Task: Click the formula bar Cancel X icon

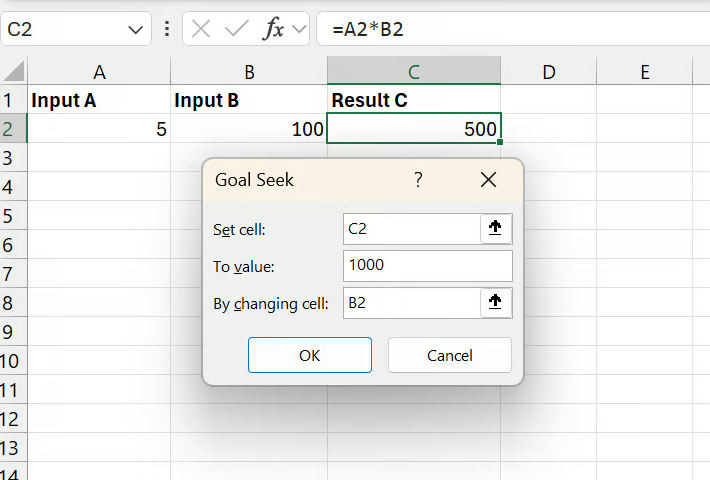Action: [201, 29]
